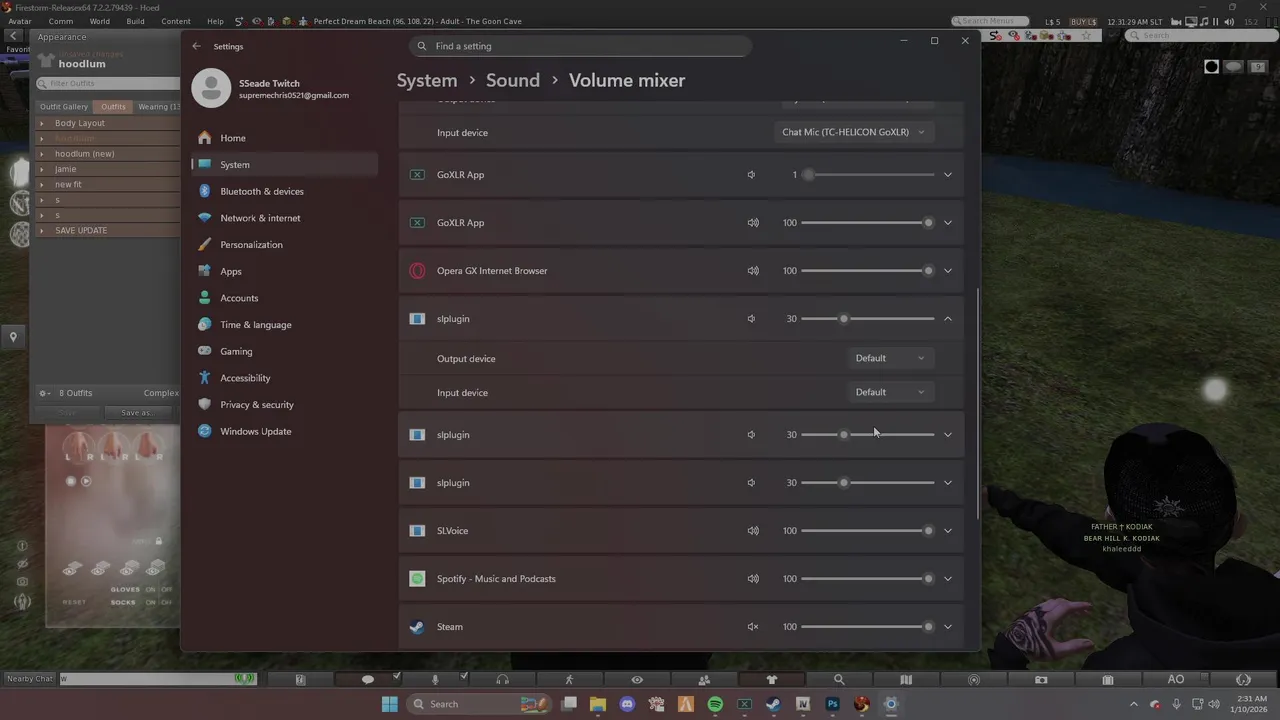Viewport: 1280px width, 720px height.
Task: Adjust the Opera GX volume slider
Action: coord(868,271)
